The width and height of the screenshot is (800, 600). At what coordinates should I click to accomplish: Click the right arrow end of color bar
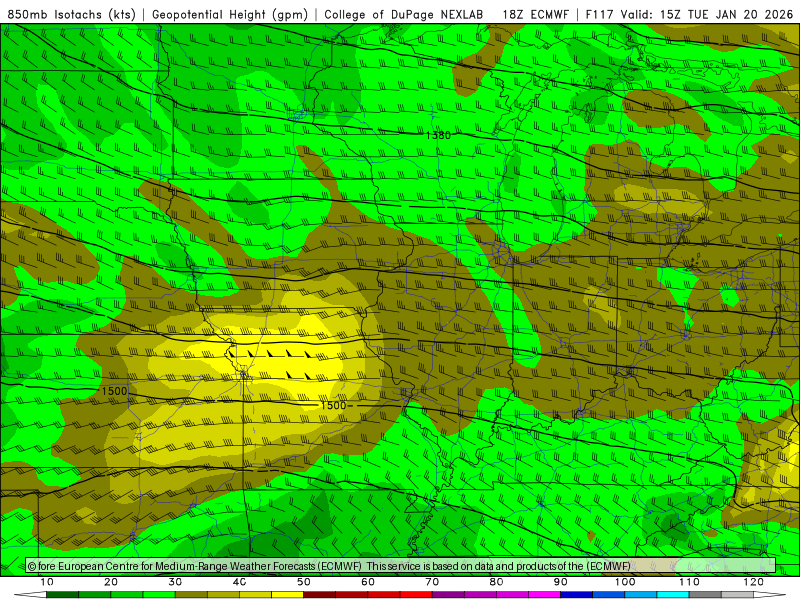coord(770,595)
